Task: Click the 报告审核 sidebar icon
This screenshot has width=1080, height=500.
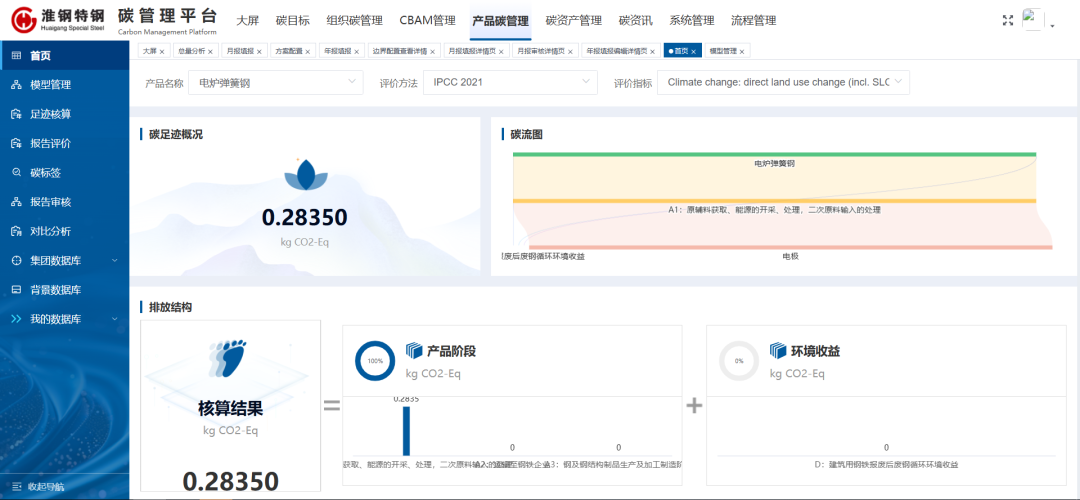Action: click(x=17, y=202)
